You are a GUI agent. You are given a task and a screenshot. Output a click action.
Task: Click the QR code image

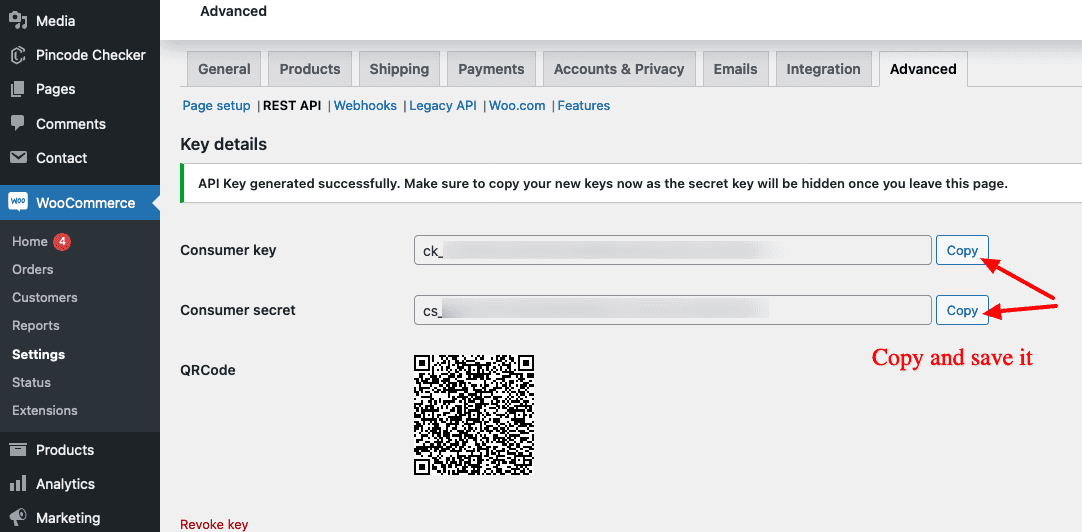pos(474,414)
